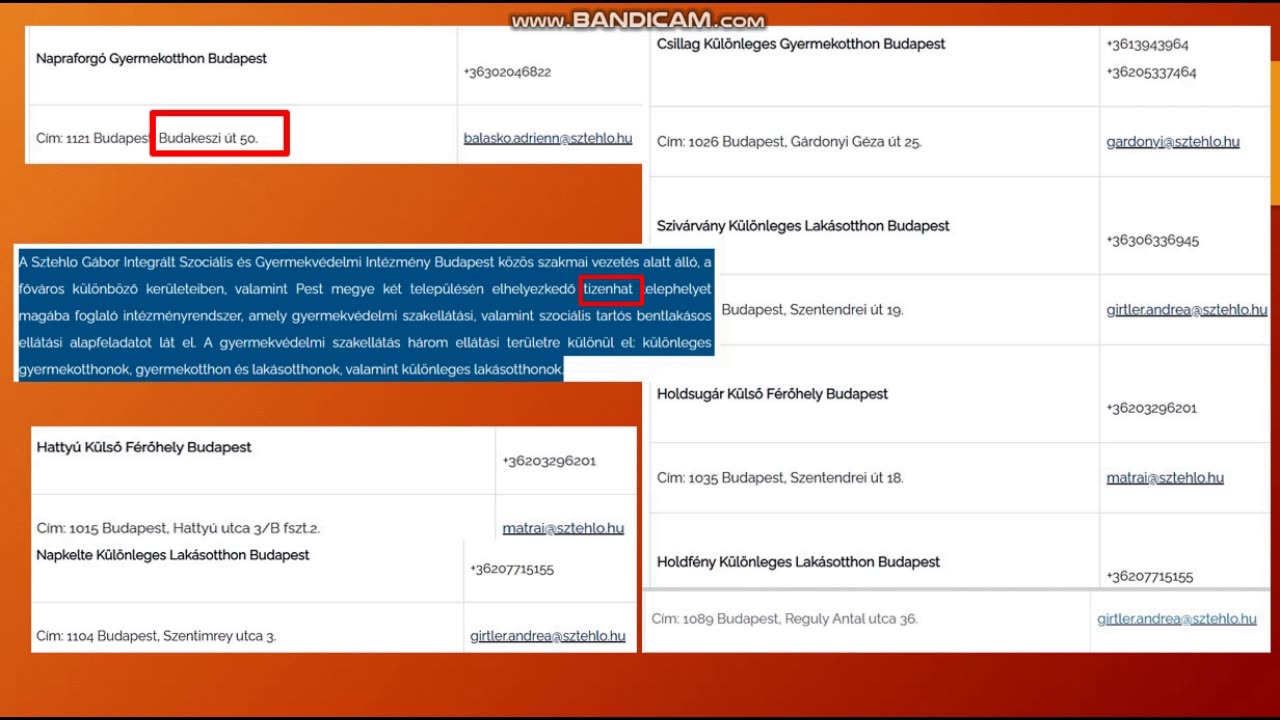Click girtler.andrea email beside Reguly Antal utca 36.
Image resolution: width=1280 pixels, height=720 pixels.
point(1177,619)
